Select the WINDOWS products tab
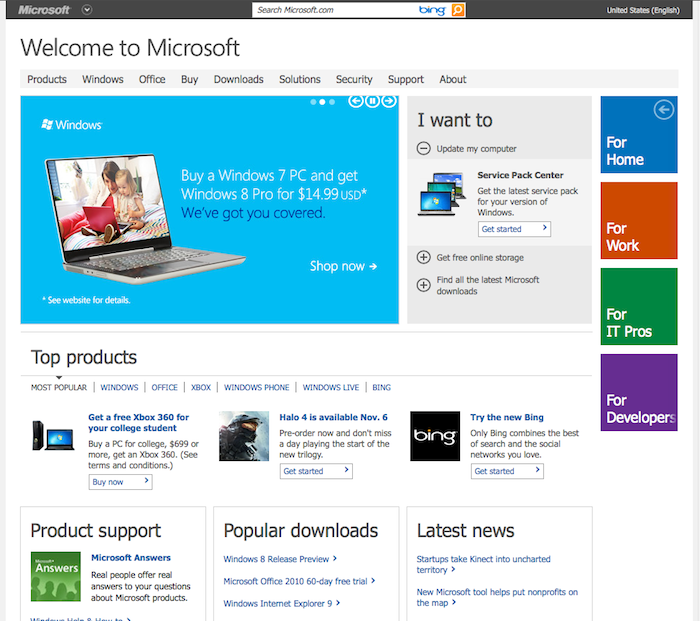Screen dimensions: 700x621 (x=119, y=388)
